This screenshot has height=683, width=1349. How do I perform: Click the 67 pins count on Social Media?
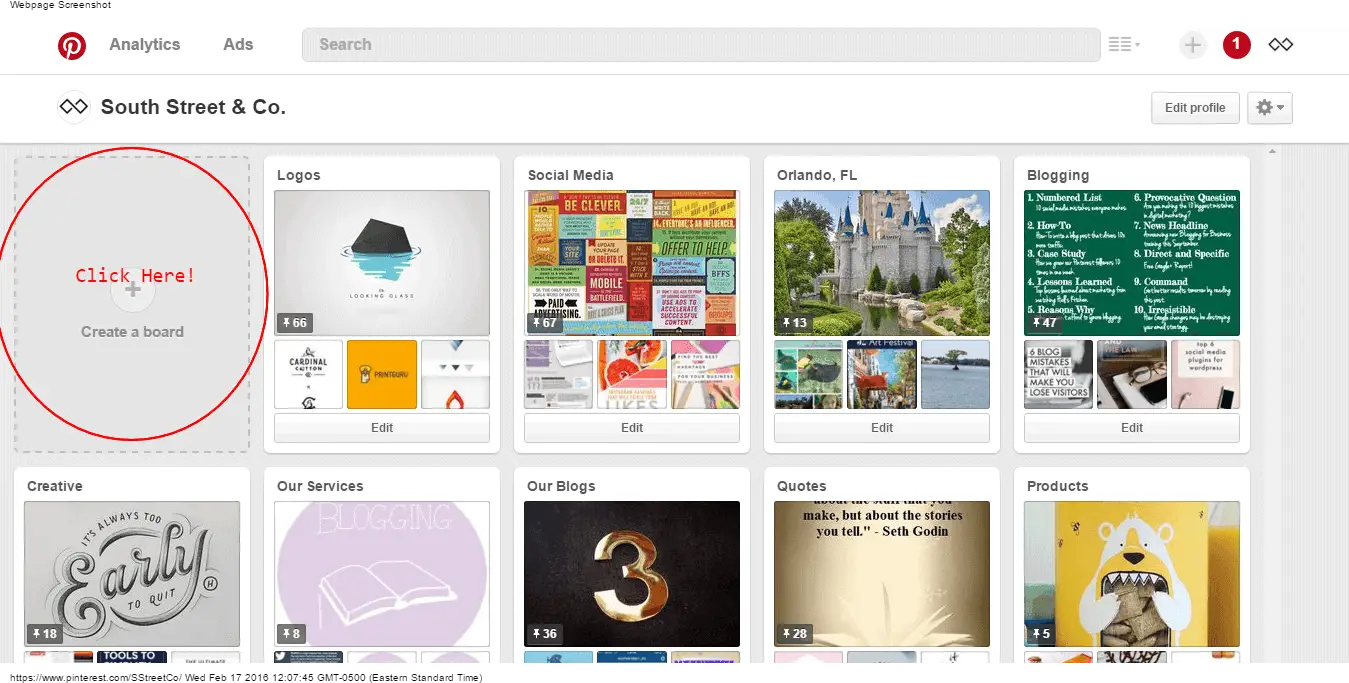click(x=543, y=322)
